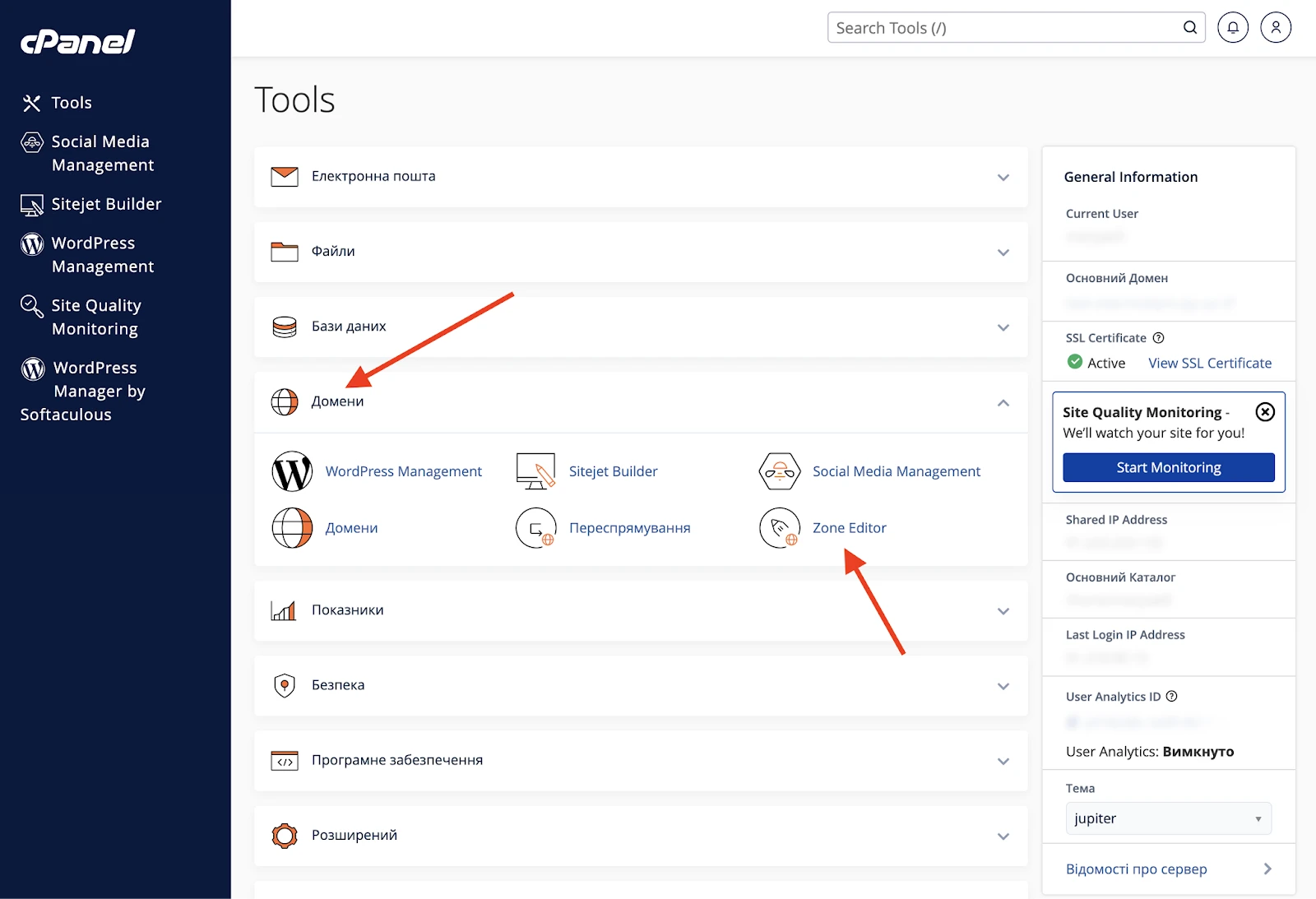Viewport: 1316px width, 899px height.
Task: Click the Електронна пошта section title
Action: coord(373,176)
